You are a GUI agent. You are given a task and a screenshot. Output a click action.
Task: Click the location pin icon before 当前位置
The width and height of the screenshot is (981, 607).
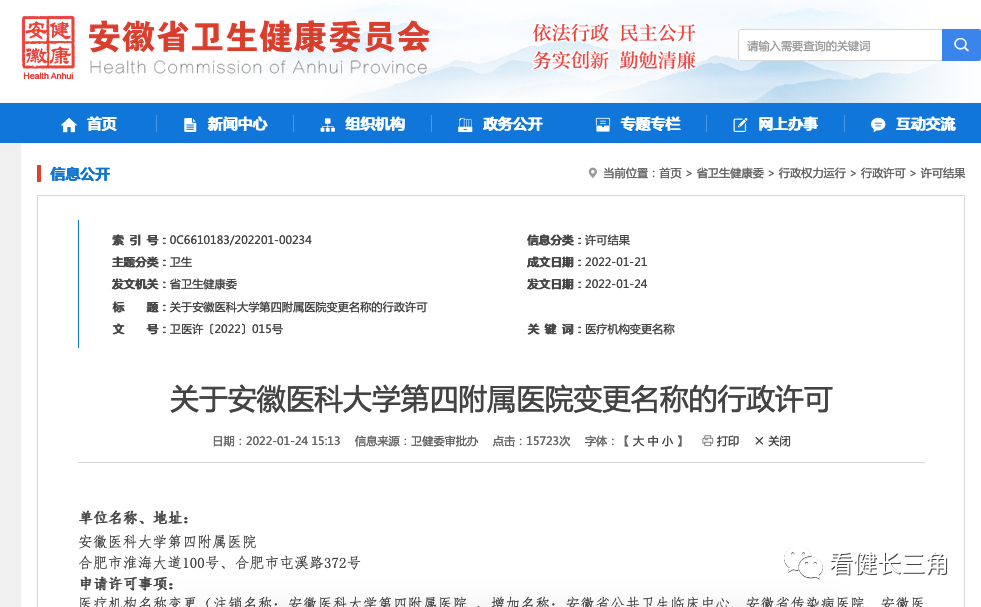[x=592, y=173]
